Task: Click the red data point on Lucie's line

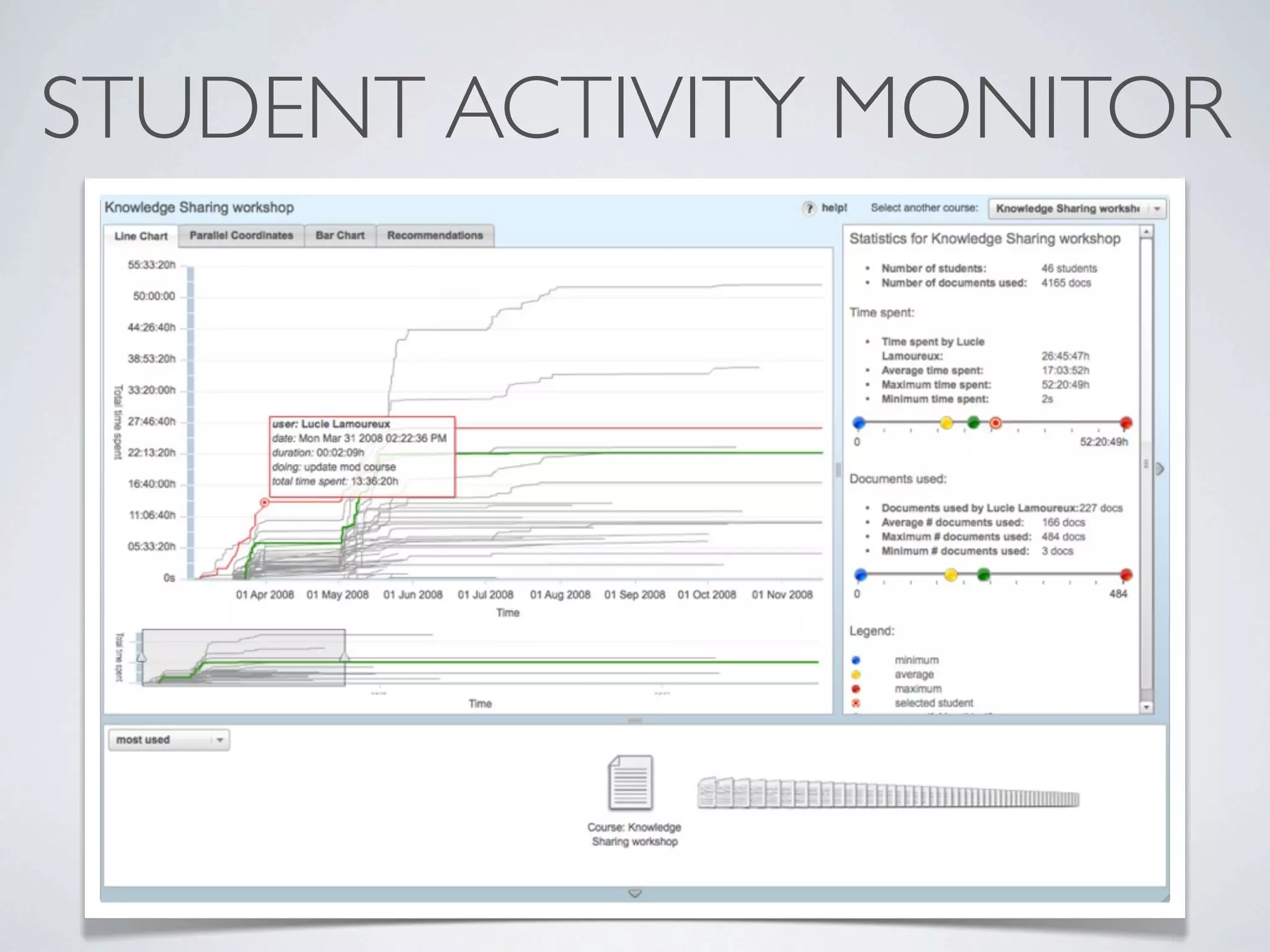Action: [x=265, y=503]
